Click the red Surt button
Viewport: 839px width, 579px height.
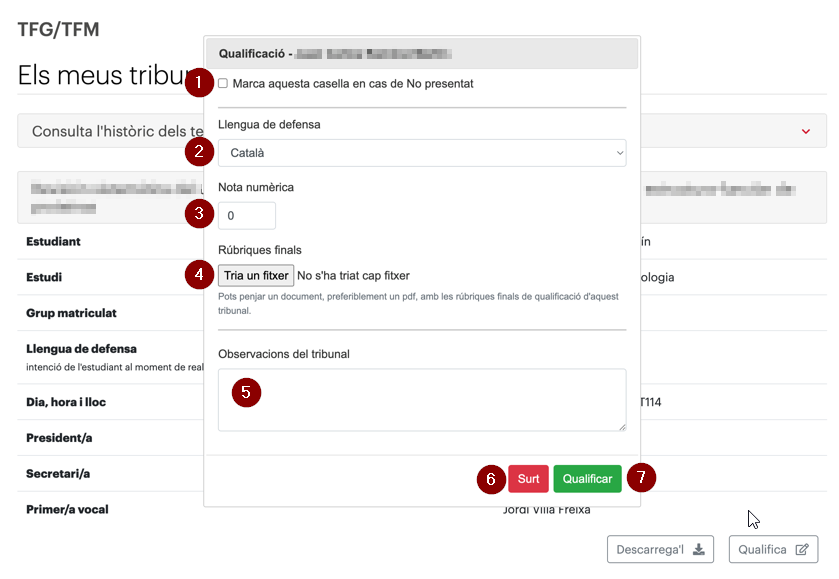point(528,479)
